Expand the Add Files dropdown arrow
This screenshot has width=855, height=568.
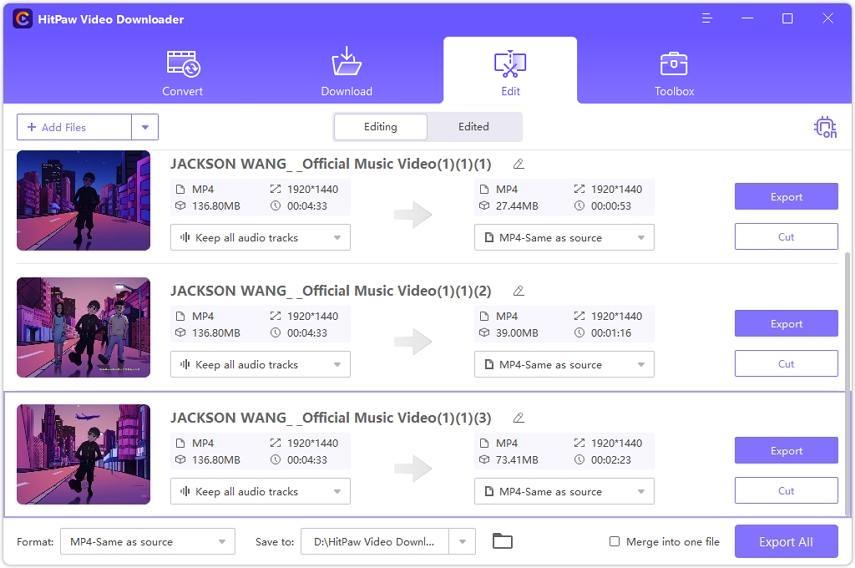145,127
